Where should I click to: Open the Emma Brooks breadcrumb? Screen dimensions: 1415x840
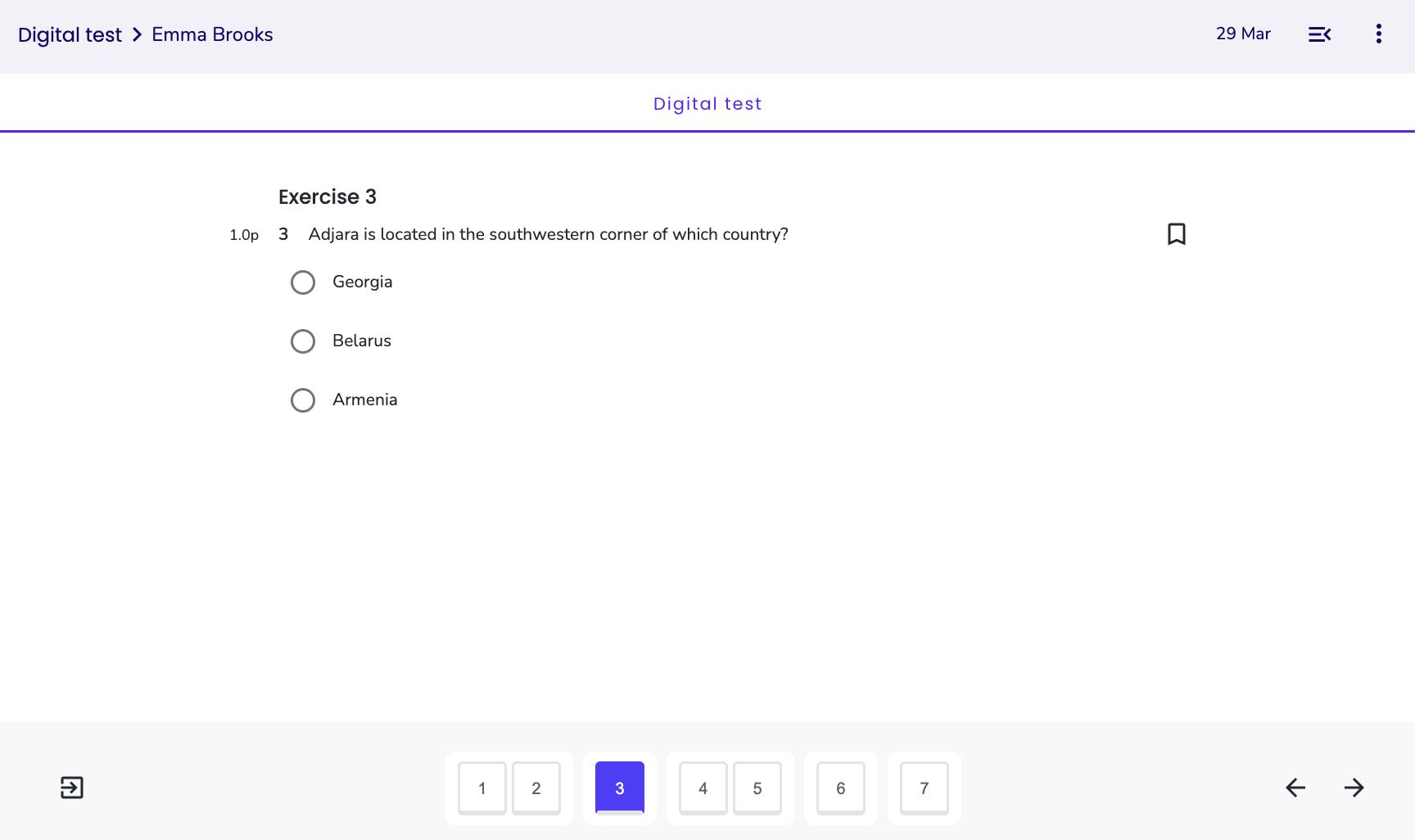click(212, 34)
